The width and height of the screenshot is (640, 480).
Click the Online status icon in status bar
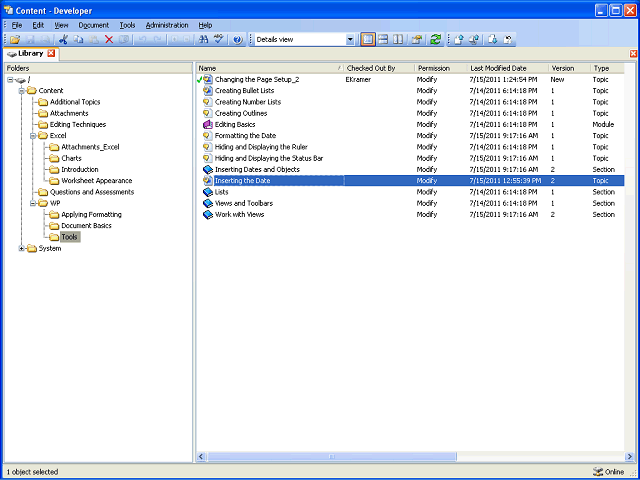[598, 471]
